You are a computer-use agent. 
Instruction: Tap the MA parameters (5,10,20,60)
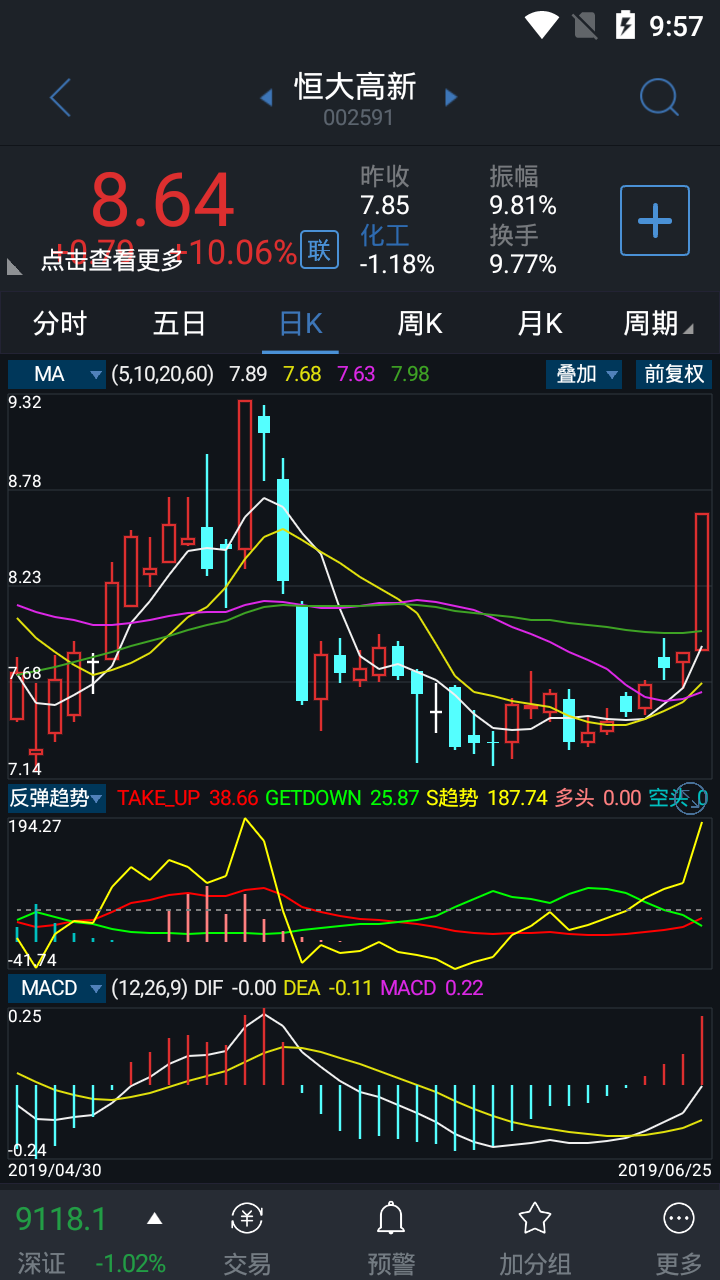[163, 374]
